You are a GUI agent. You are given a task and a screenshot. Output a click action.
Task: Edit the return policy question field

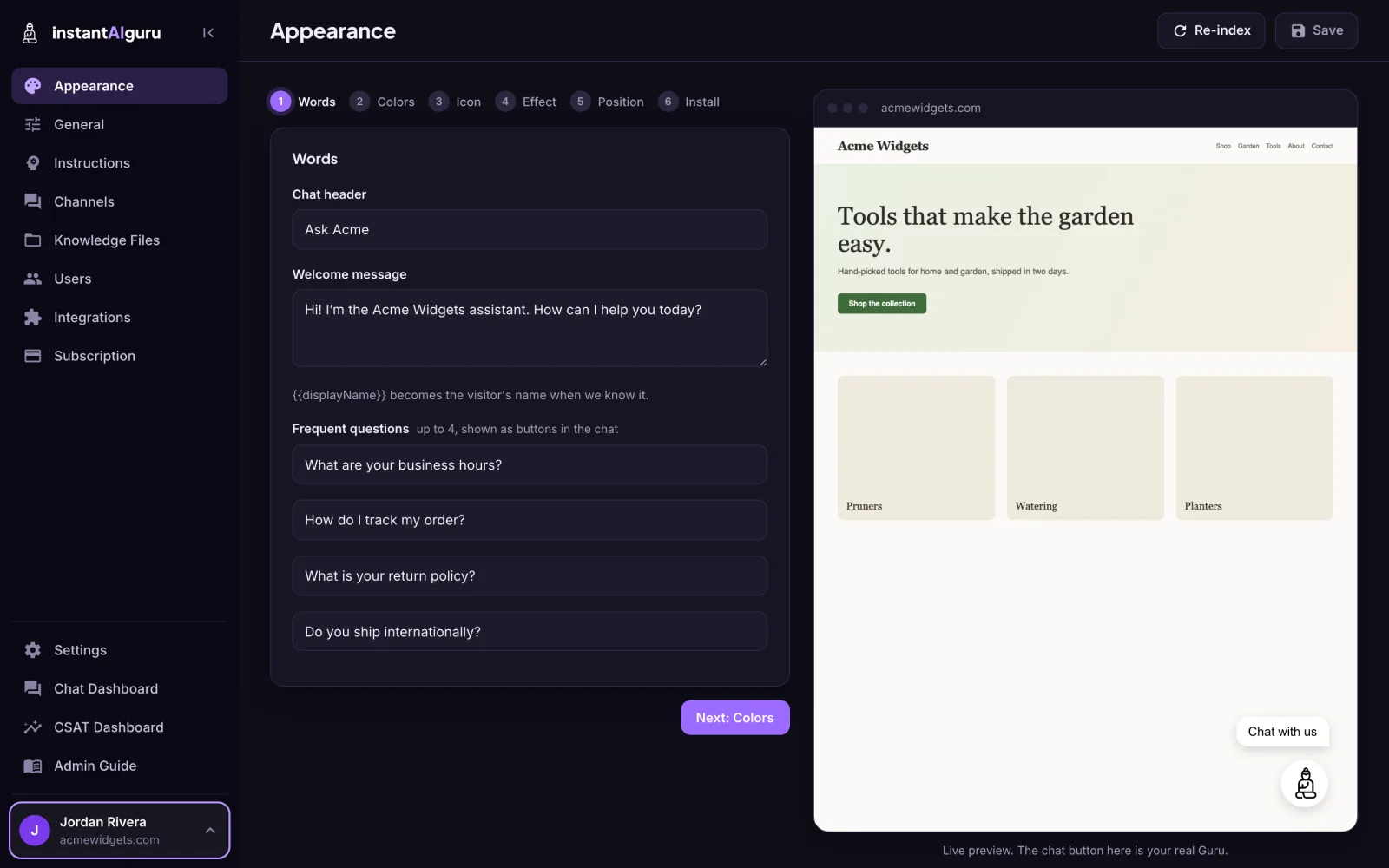pos(530,576)
